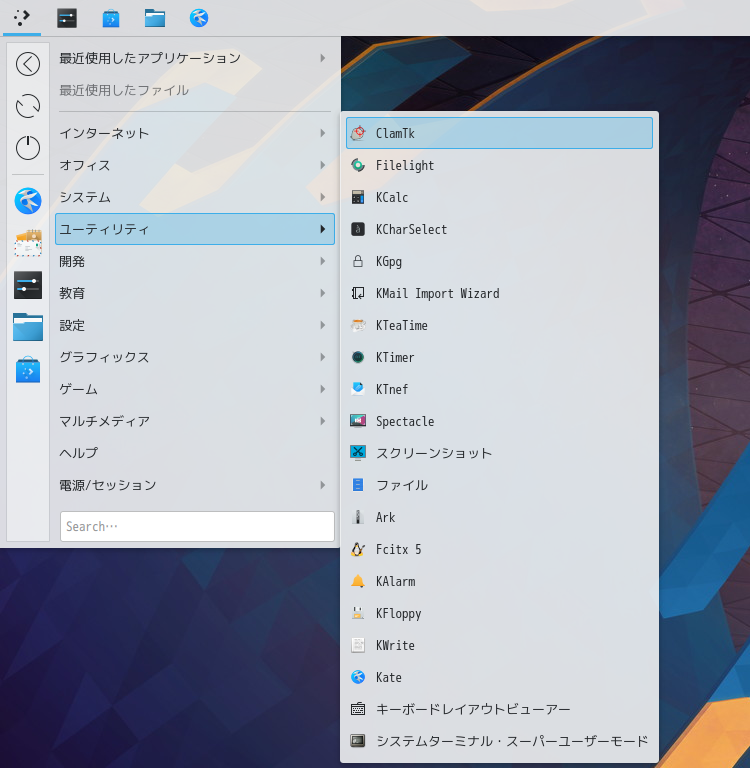This screenshot has height=768, width=750.
Task: Select the インターネット category
Action: (195, 133)
